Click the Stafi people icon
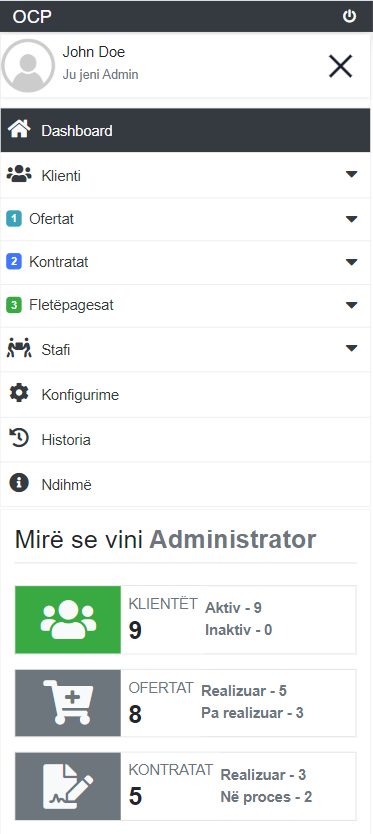The image size is (373, 834). tap(19, 348)
